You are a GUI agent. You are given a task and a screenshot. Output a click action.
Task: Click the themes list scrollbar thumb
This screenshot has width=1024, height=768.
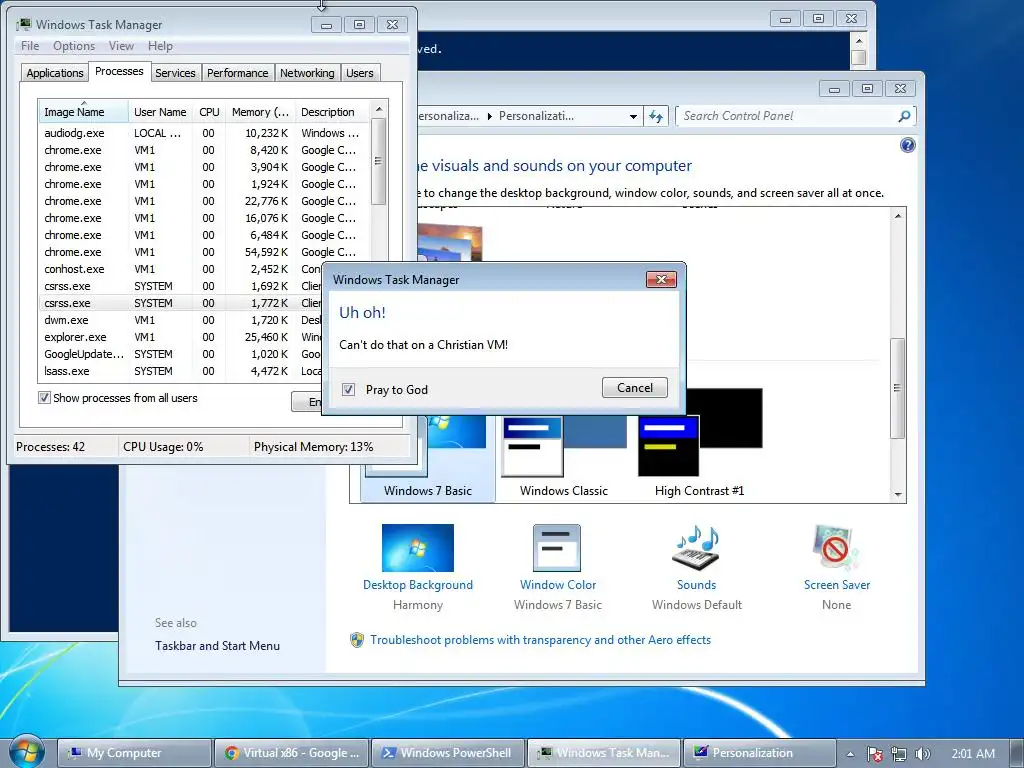(898, 388)
